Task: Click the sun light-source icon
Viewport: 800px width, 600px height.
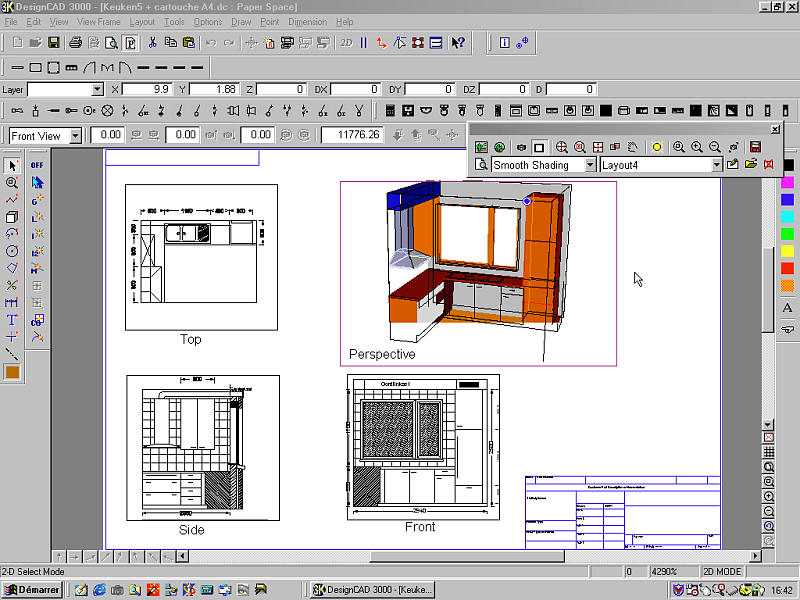Action: (x=657, y=147)
